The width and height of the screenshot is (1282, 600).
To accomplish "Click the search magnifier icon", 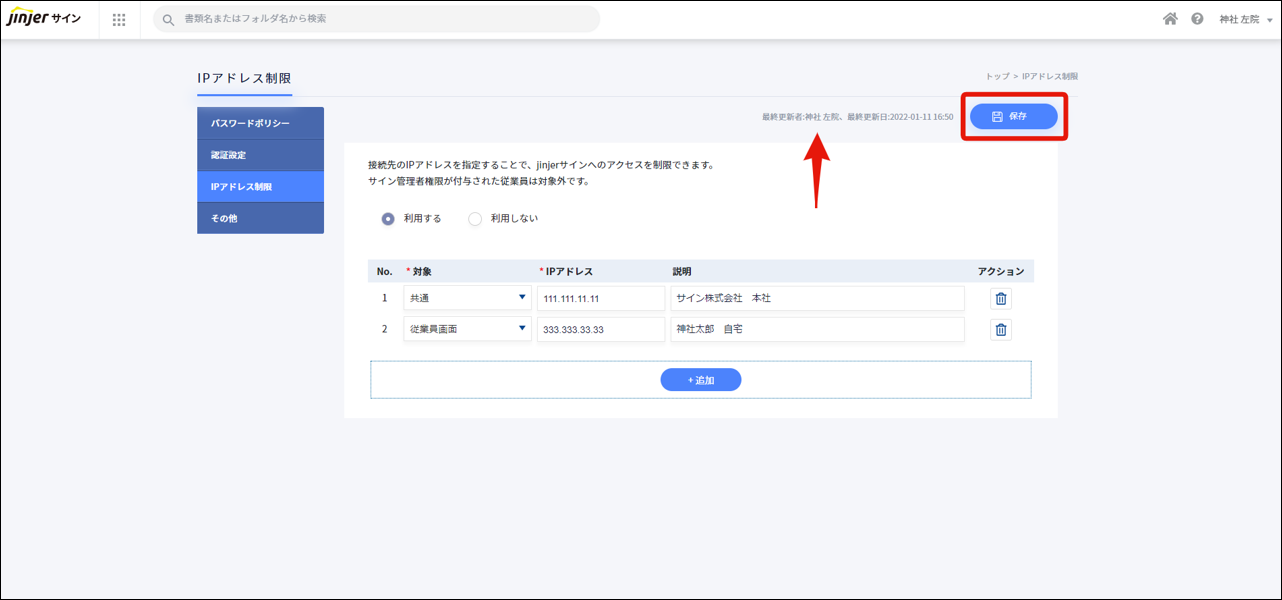I will click(x=168, y=20).
